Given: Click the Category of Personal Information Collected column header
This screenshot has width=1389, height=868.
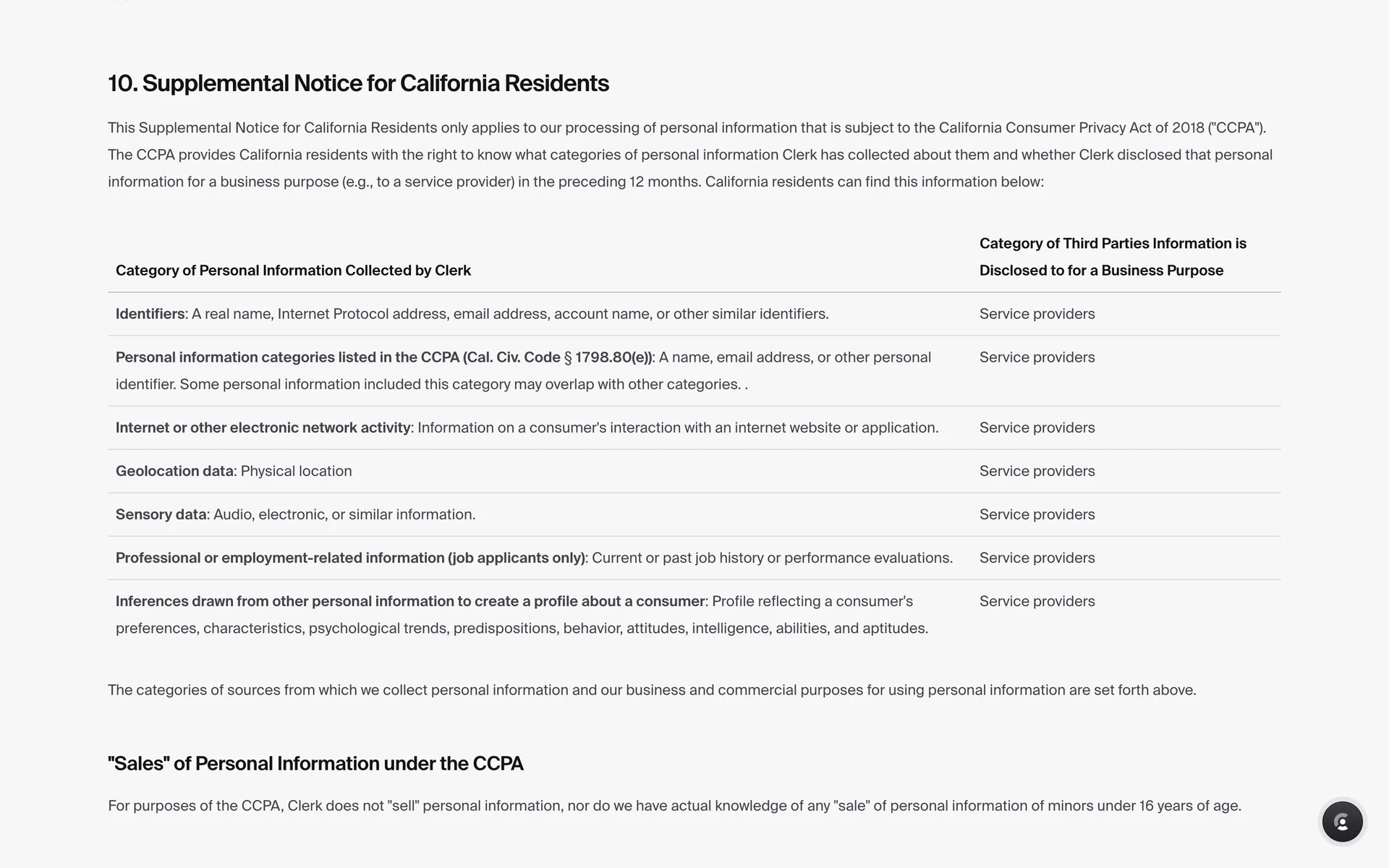Looking at the screenshot, I should 293,271.
